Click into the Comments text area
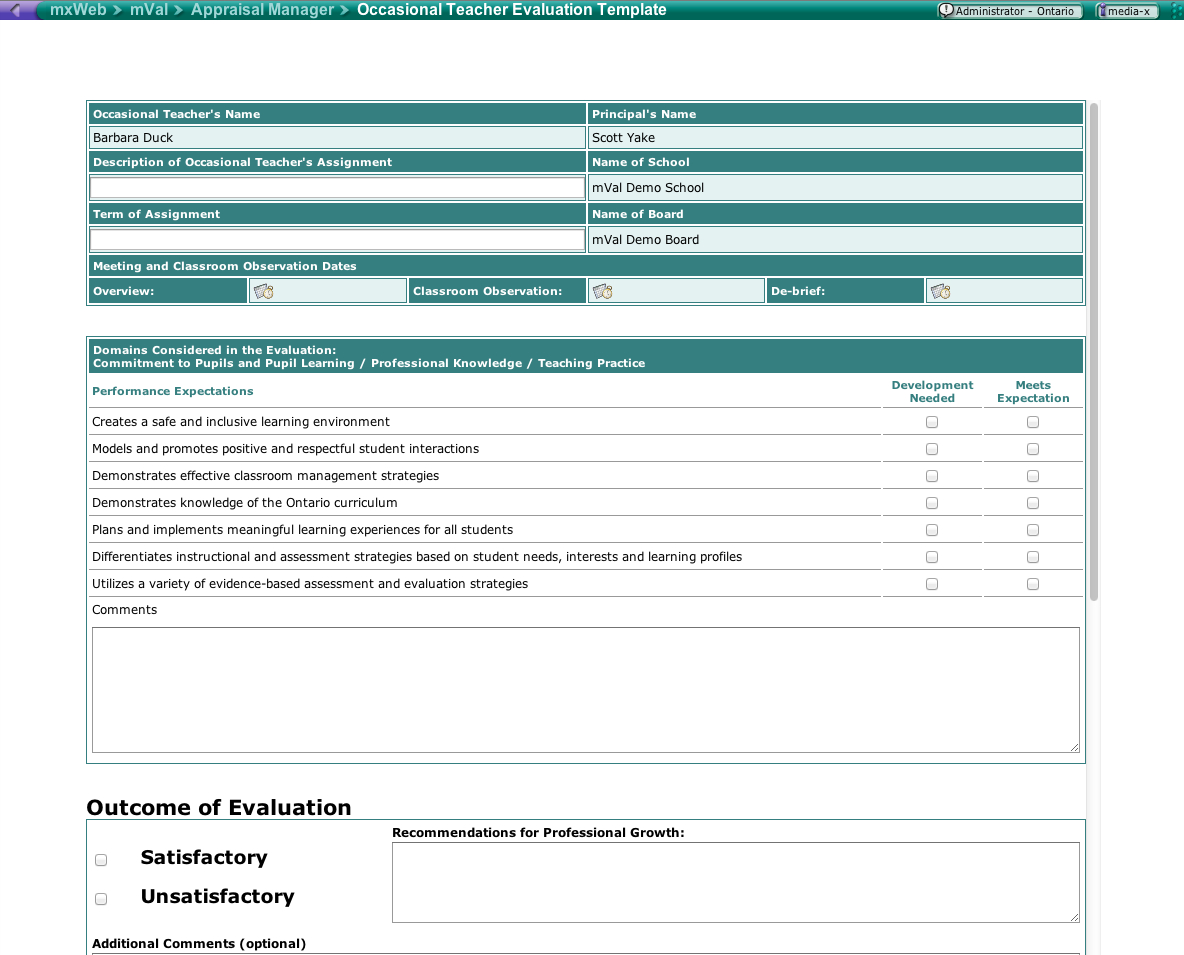This screenshot has height=955, width=1184. click(586, 690)
